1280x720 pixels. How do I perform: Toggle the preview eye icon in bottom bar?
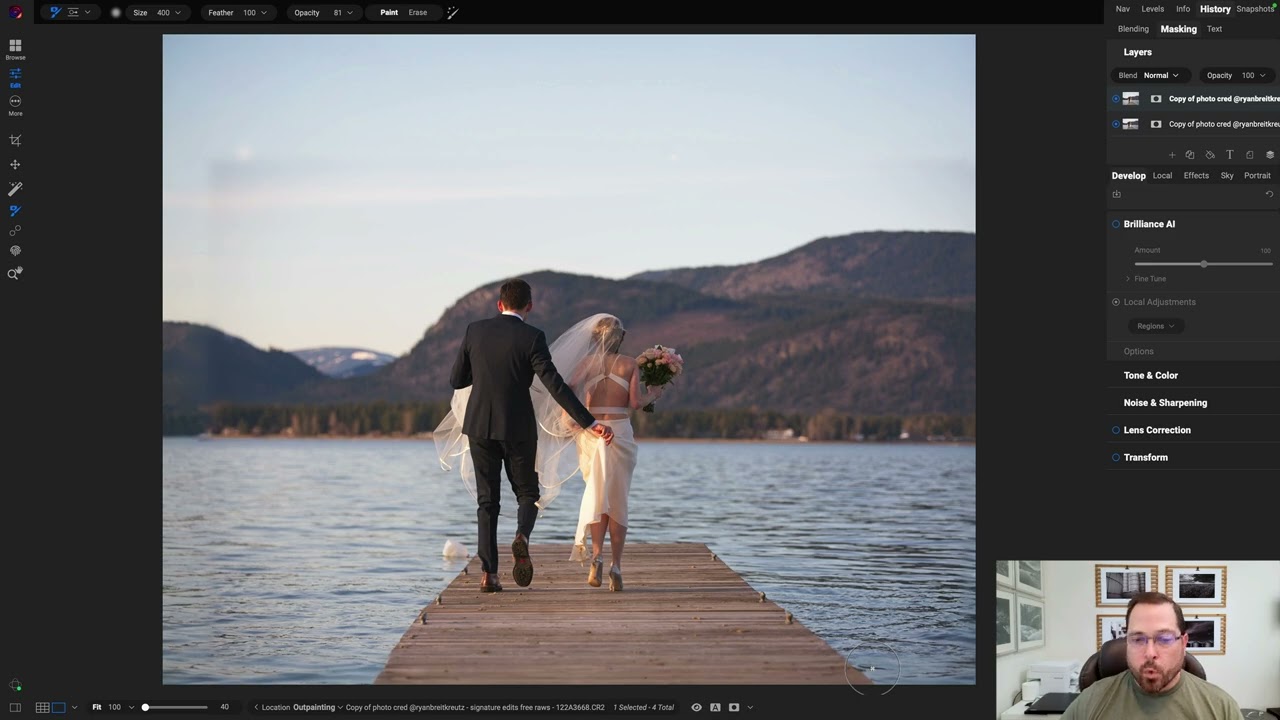click(697, 707)
